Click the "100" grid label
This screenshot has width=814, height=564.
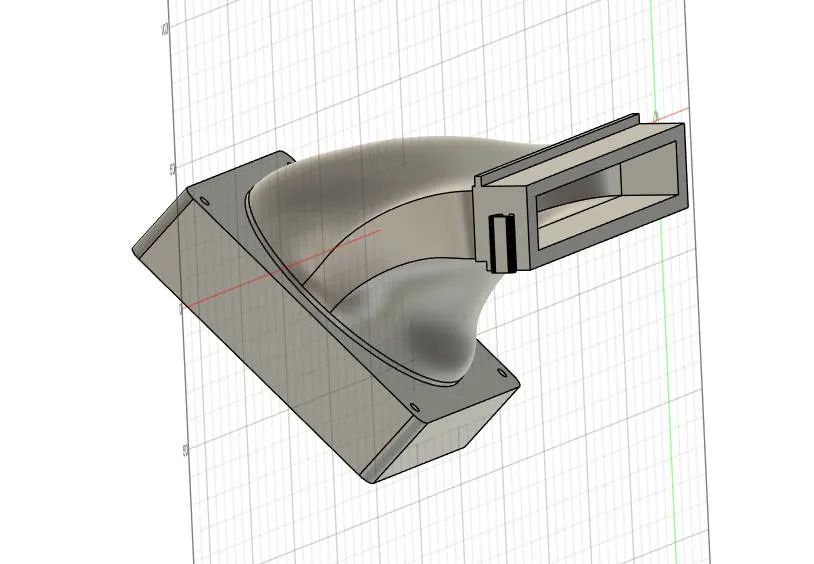(x=165, y=30)
